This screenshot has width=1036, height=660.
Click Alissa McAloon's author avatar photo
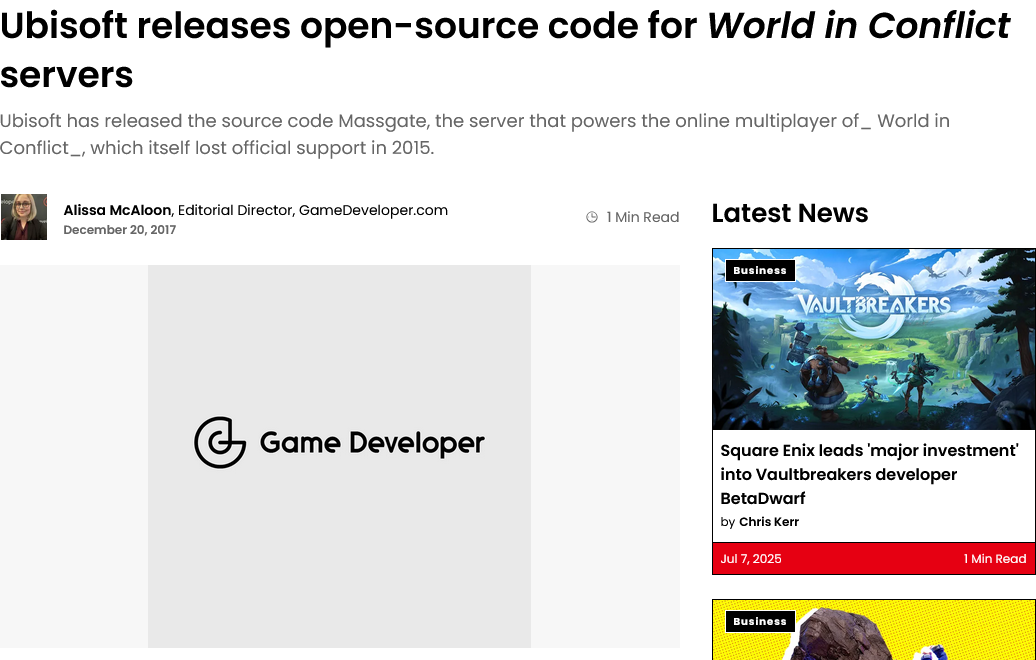24,217
